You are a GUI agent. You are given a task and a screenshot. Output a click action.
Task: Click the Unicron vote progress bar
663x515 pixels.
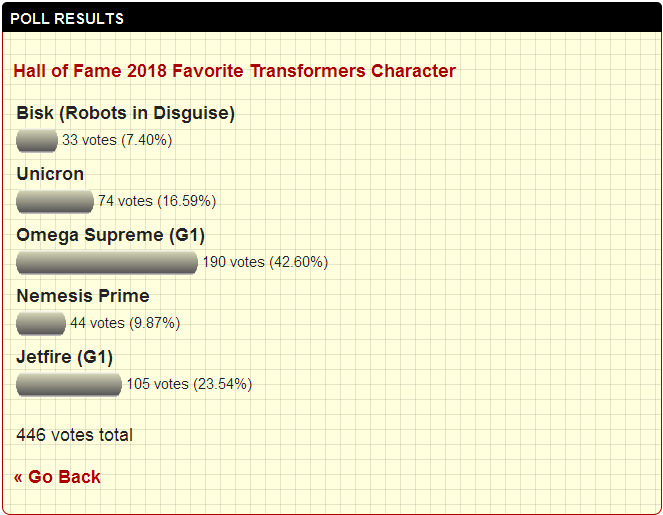[x=55, y=201]
